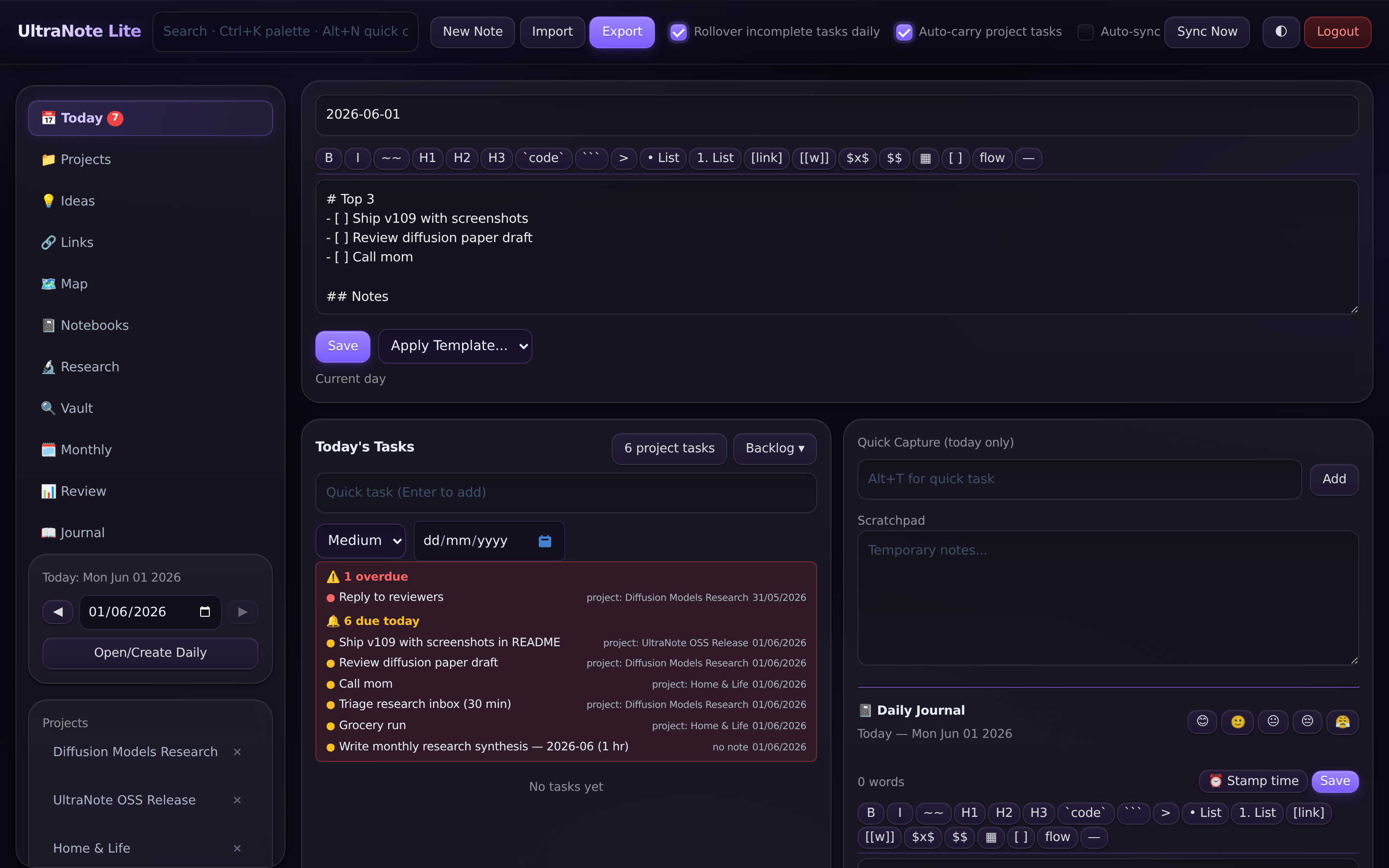Click the note title field 2026-06-01

[837, 115]
